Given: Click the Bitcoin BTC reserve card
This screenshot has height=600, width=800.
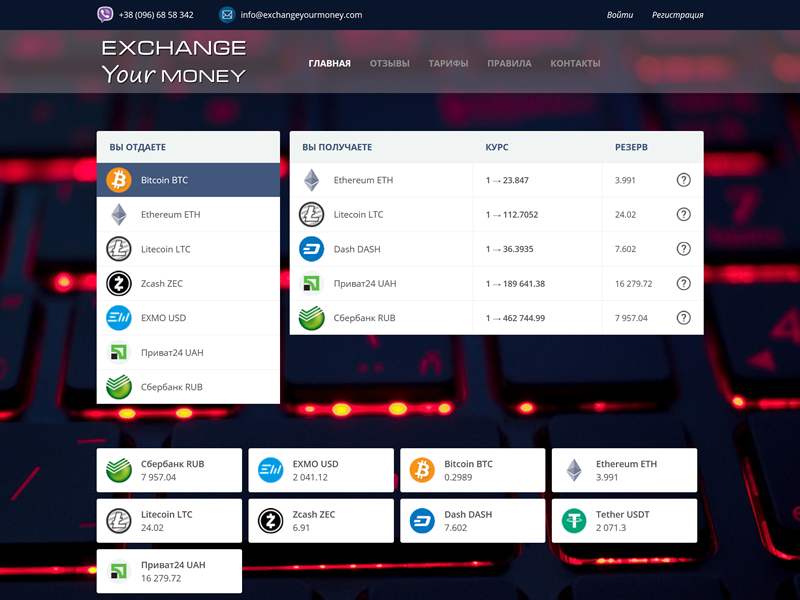Looking at the screenshot, I should tap(472, 470).
